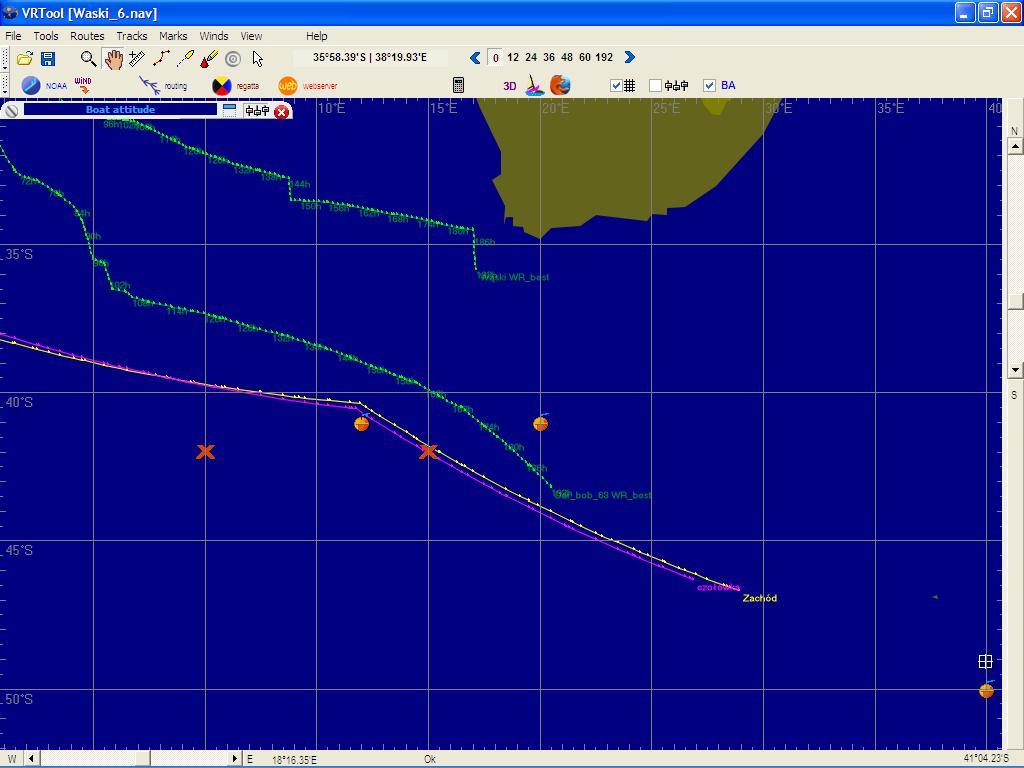Load NOAA weather data

[x=44, y=86]
